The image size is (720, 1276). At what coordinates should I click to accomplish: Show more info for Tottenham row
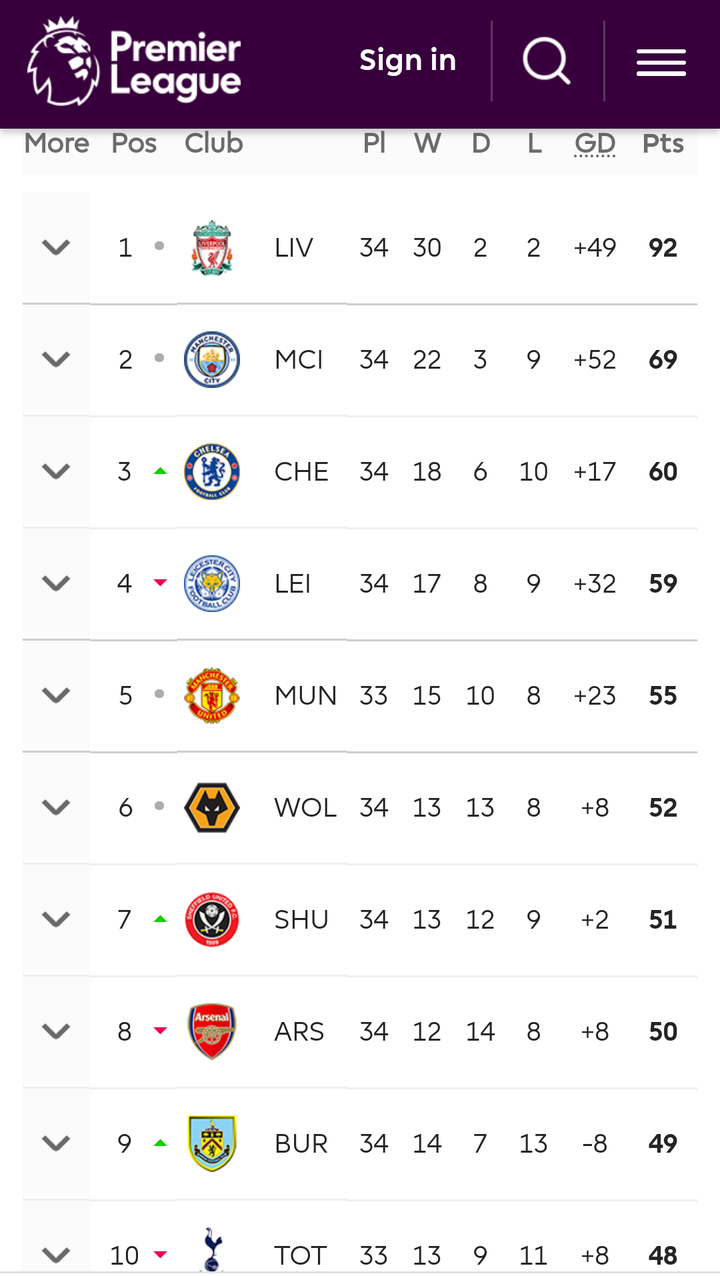56,1254
